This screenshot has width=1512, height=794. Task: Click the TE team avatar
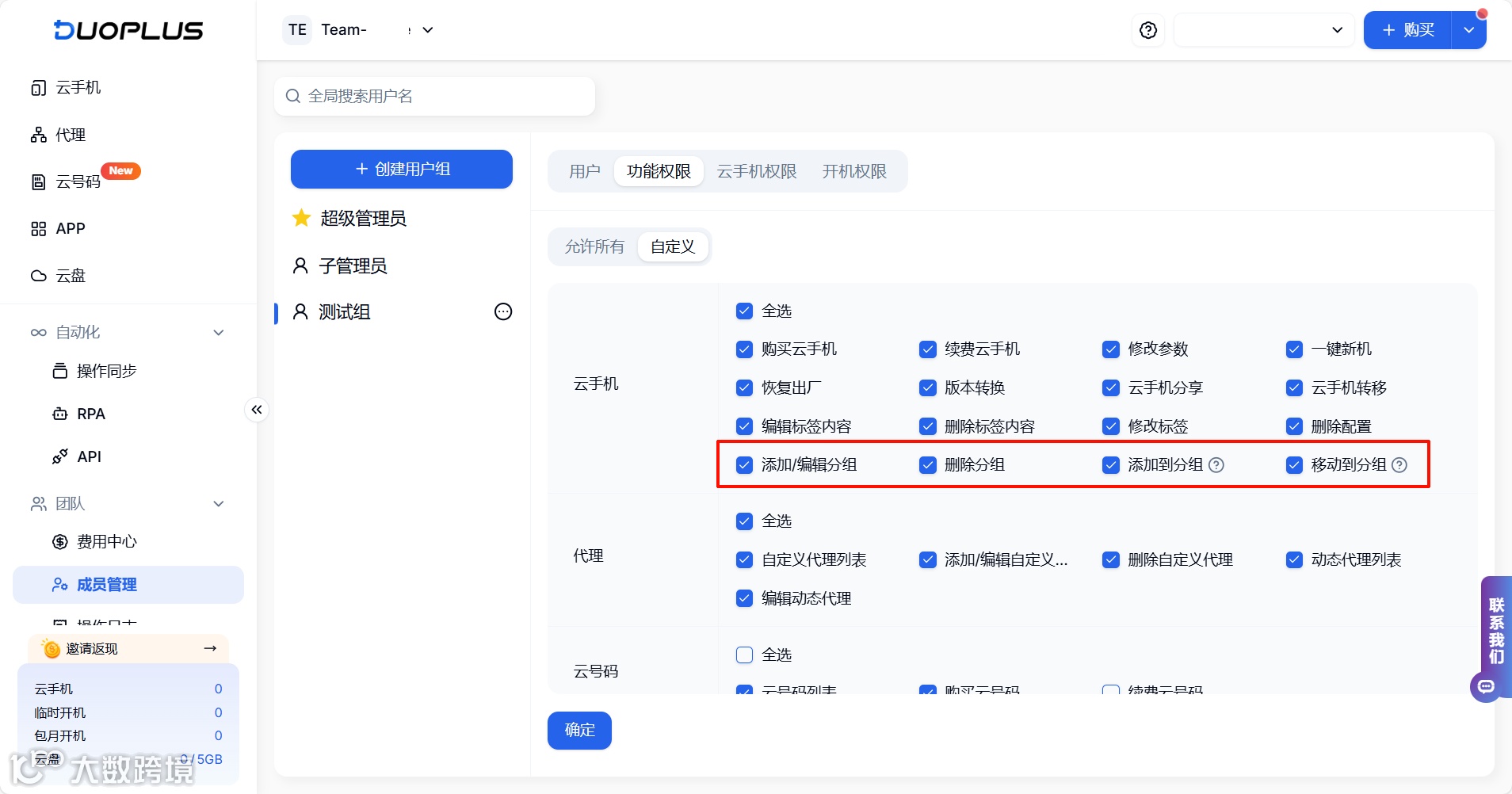click(297, 30)
